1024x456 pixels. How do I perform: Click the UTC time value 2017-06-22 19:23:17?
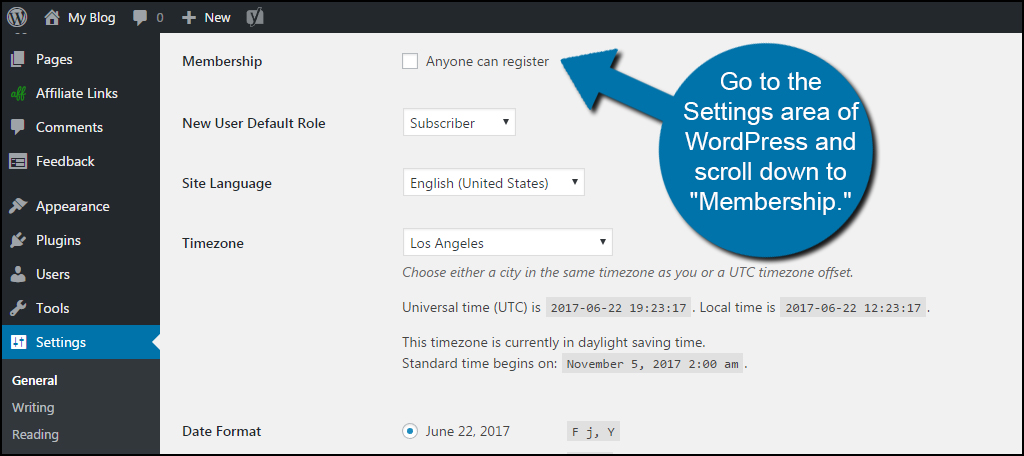click(618, 308)
